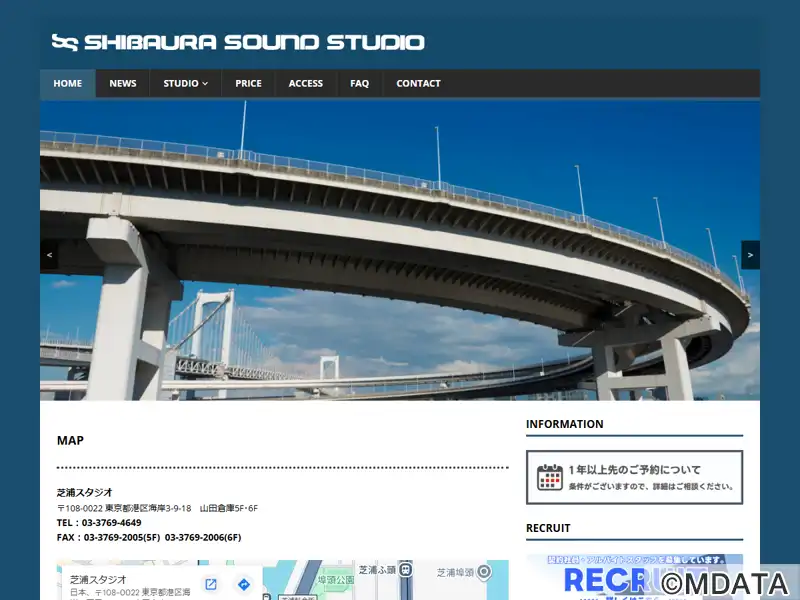This screenshot has width=800, height=600.
Task: Click the blue directions icon on map
Action: [244, 584]
